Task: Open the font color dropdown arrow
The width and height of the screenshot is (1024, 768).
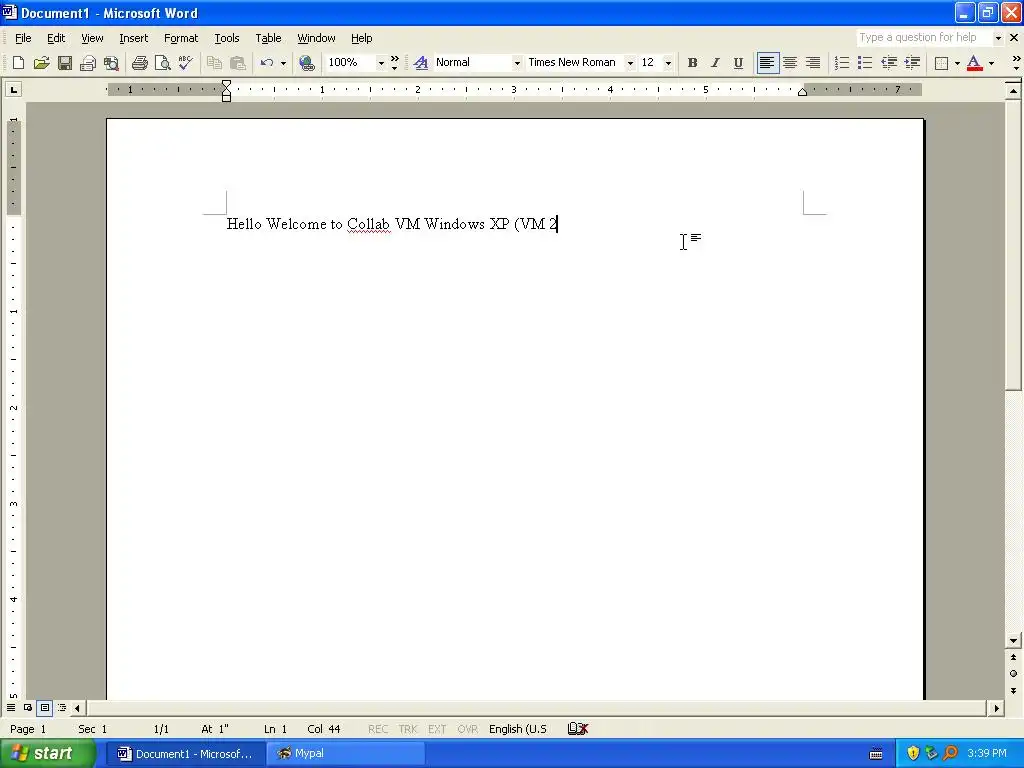Action: click(x=991, y=63)
